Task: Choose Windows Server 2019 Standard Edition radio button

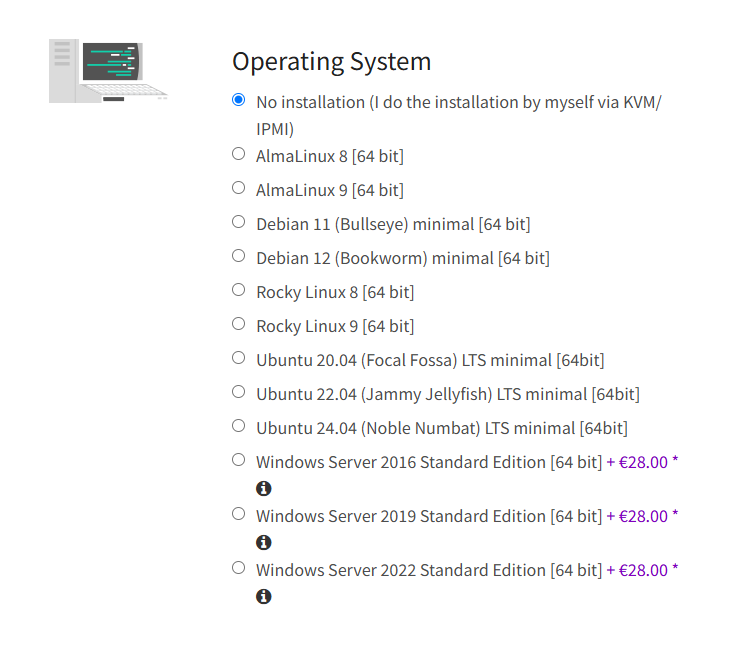Action: [238, 514]
